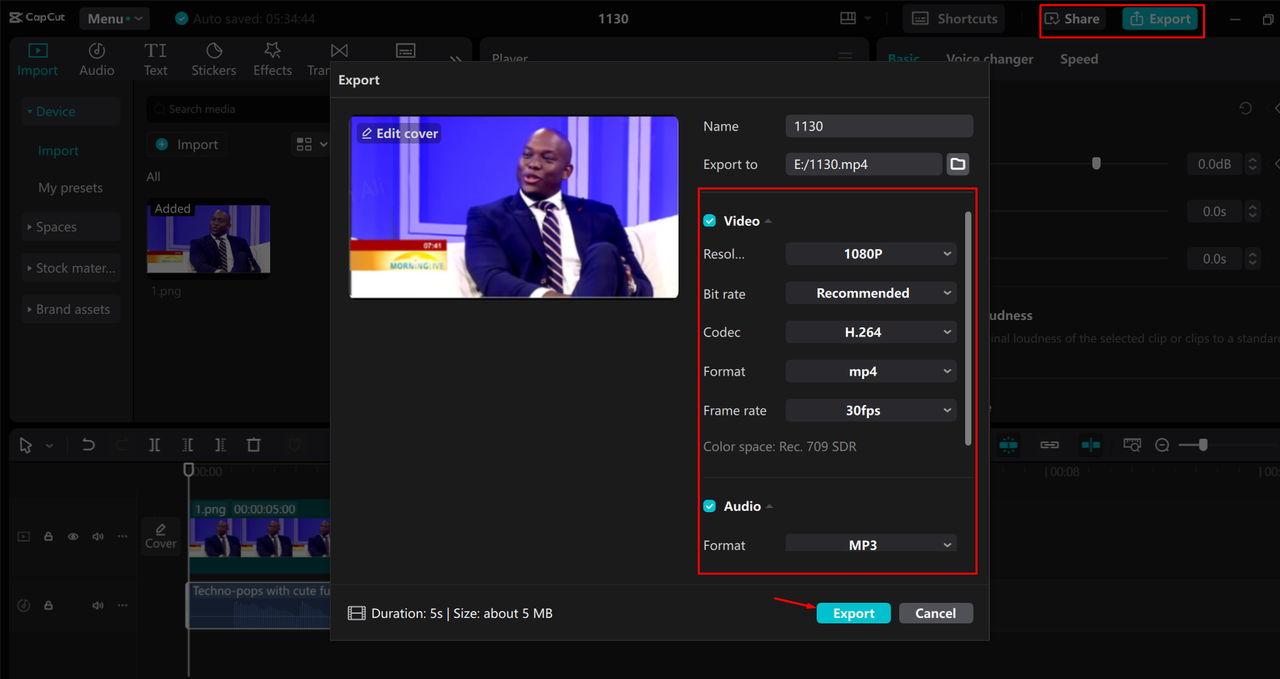The height and width of the screenshot is (679, 1280).
Task: Click the volume slider handle in Basic panel
Action: pyautogui.click(x=1096, y=163)
